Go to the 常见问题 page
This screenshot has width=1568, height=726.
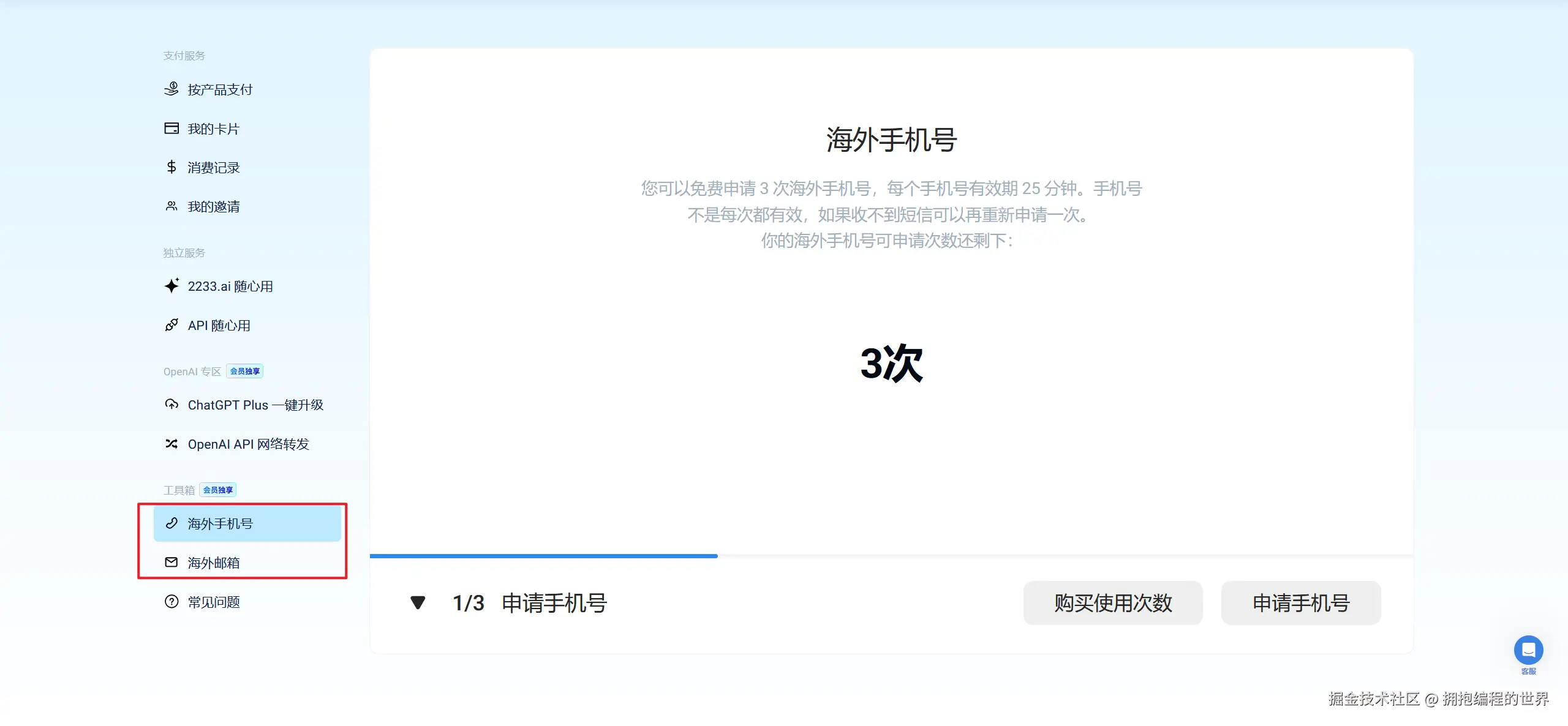click(x=247, y=602)
